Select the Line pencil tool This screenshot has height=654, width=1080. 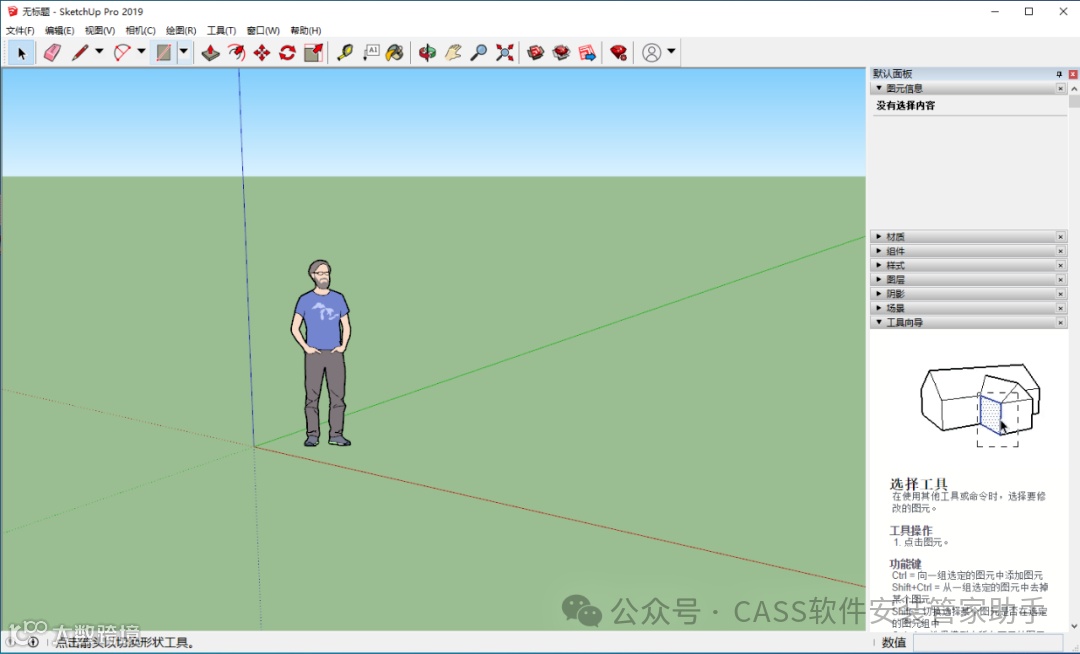(x=80, y=52)
